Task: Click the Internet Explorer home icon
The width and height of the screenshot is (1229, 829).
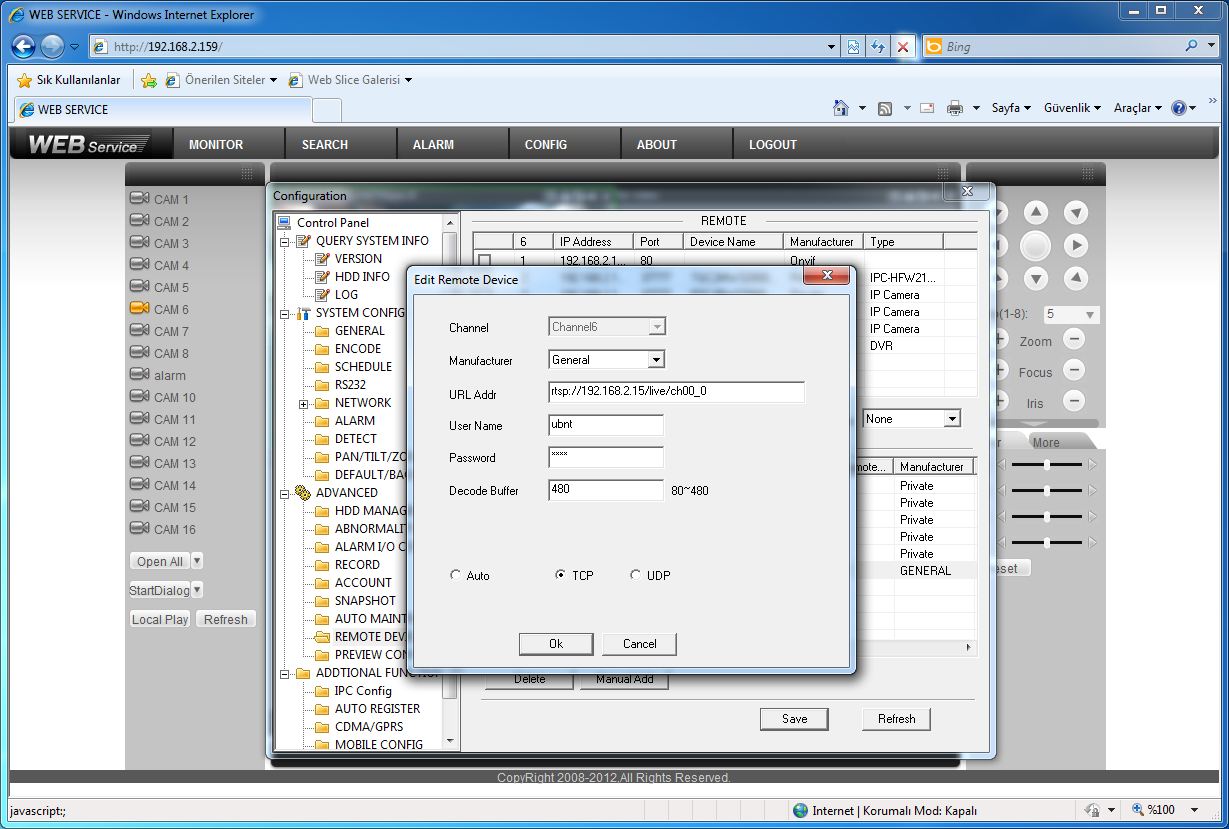Action: pos(841,108)
